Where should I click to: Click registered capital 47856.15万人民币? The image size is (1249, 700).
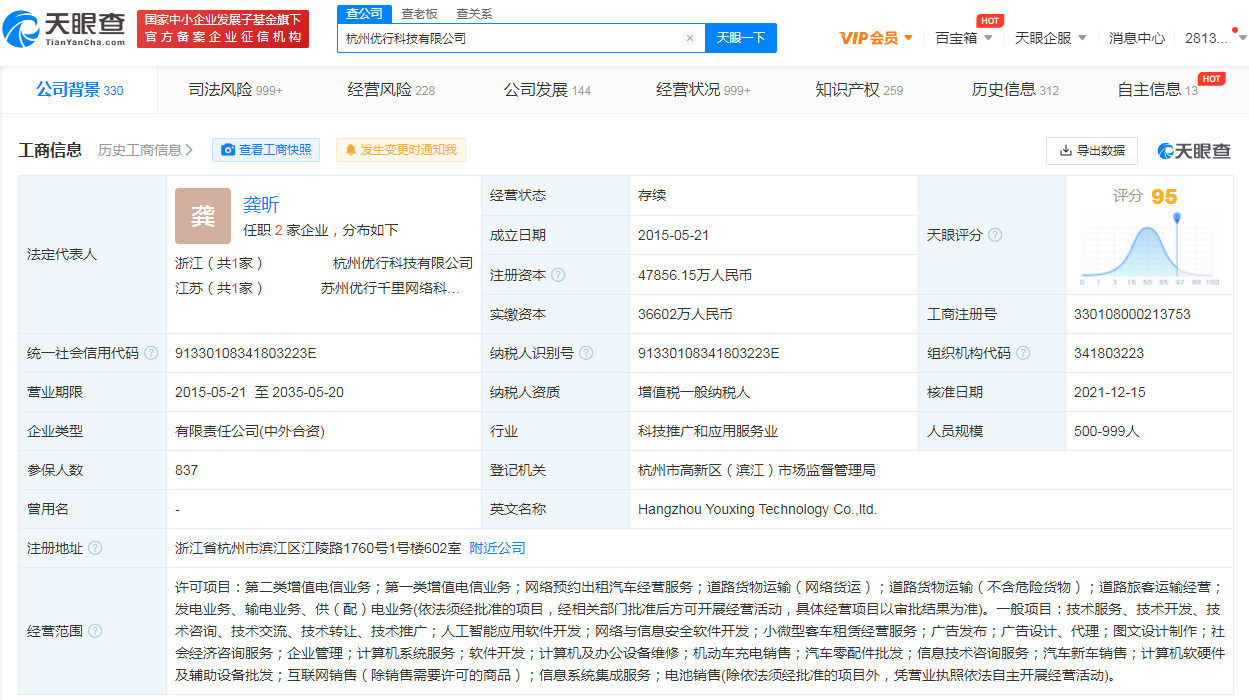point(695,275)
